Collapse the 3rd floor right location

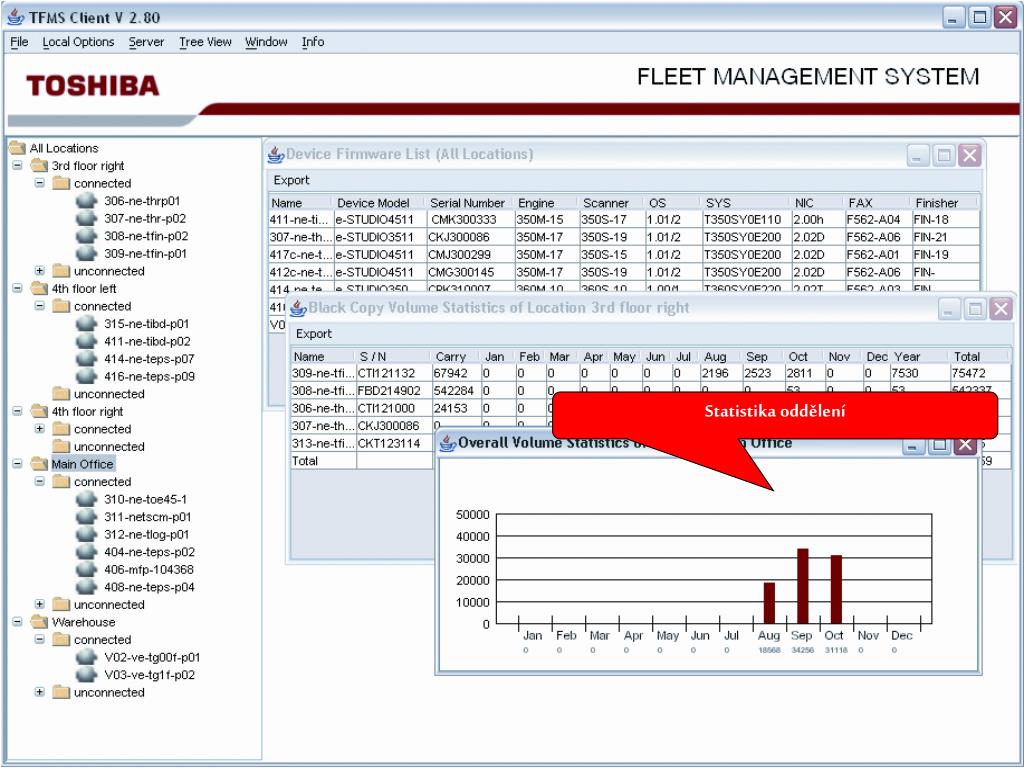(18, 165)
